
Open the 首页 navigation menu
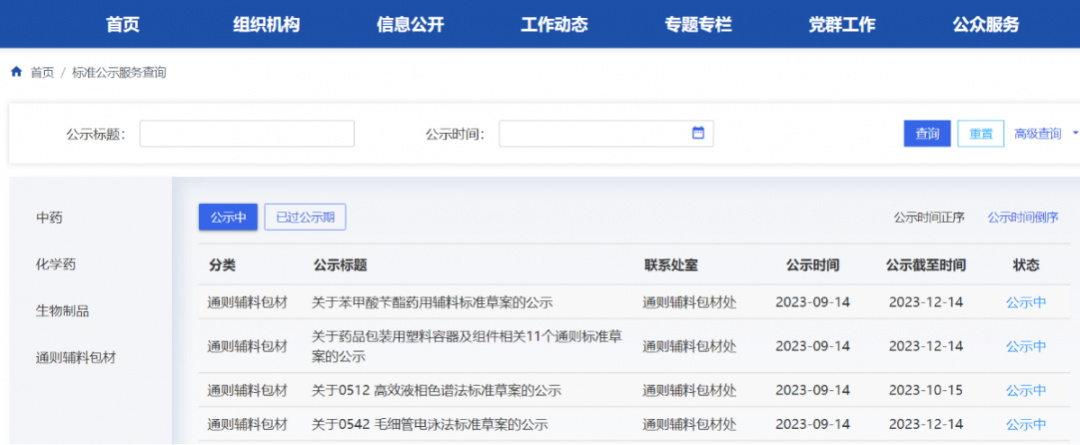click(x=123, y=25)
